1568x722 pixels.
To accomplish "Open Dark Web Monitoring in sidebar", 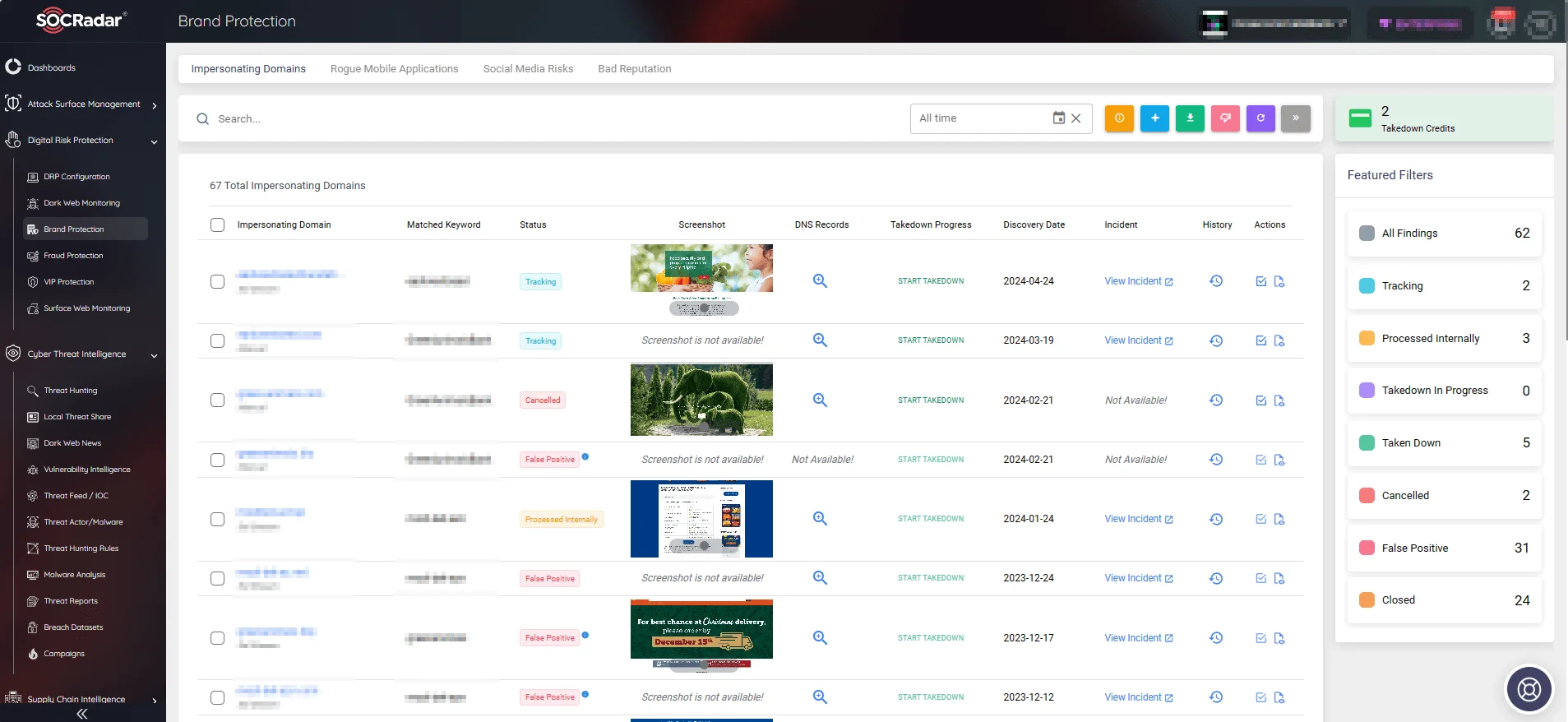I will tap(81, 203).
